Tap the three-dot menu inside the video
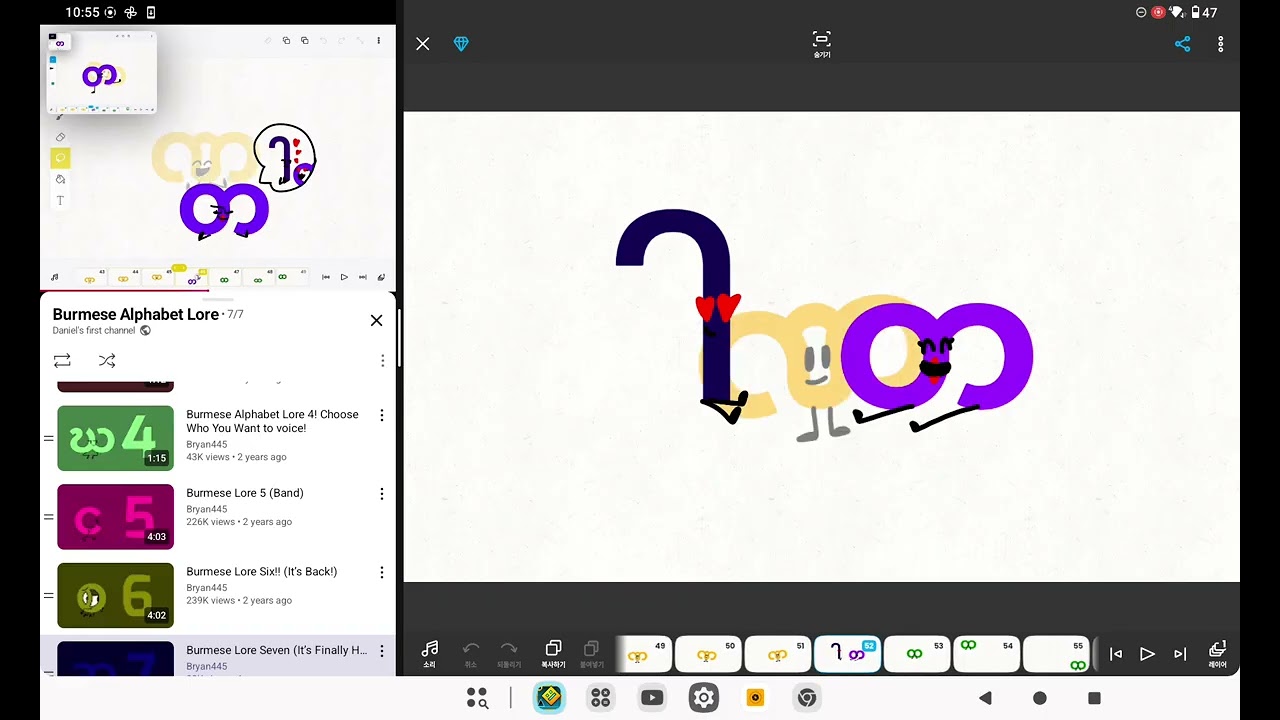Screen dimensions: 1280x720 tap(378, 41)
